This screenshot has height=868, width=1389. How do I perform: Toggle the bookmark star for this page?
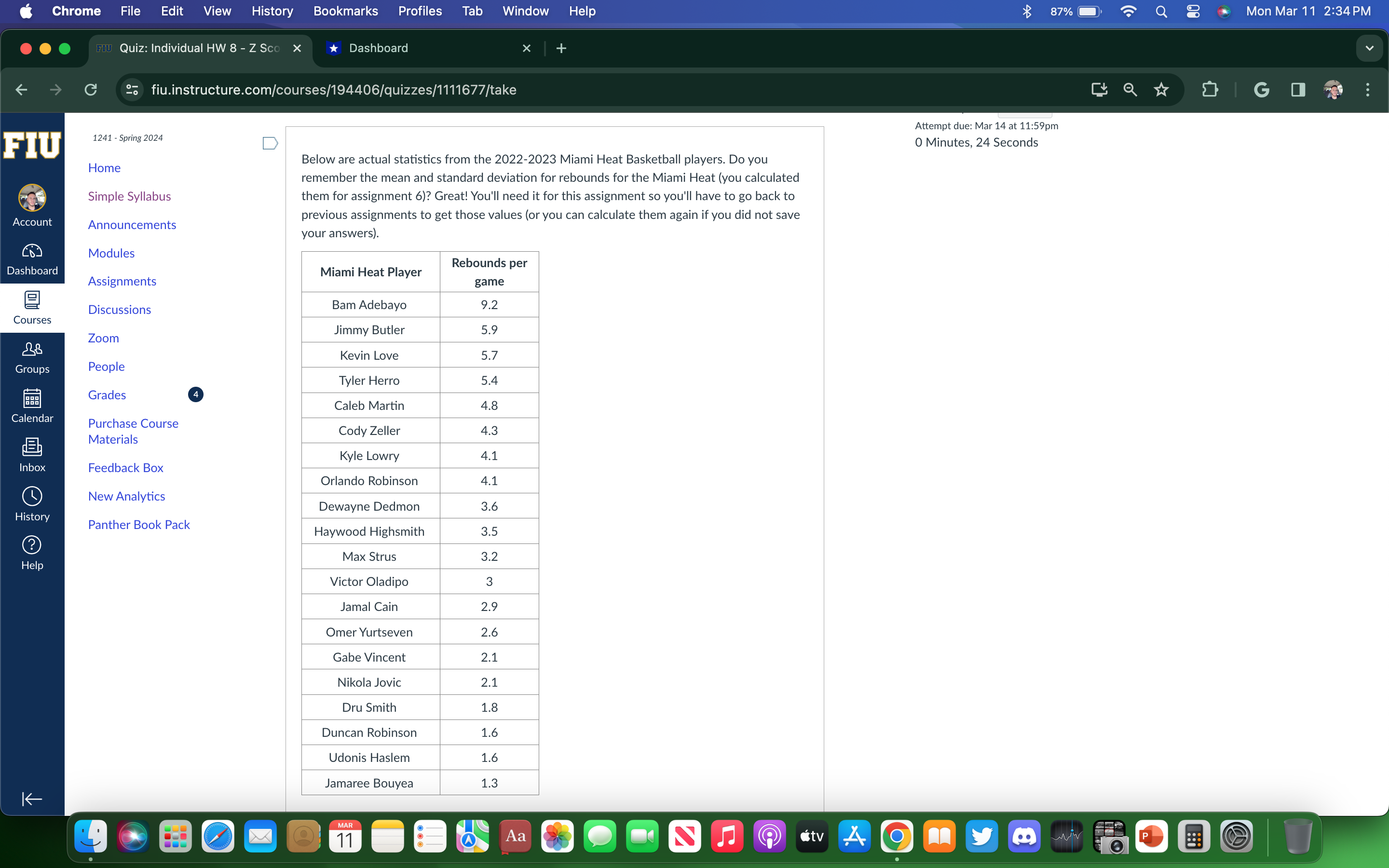click(x=1160, y=90)
